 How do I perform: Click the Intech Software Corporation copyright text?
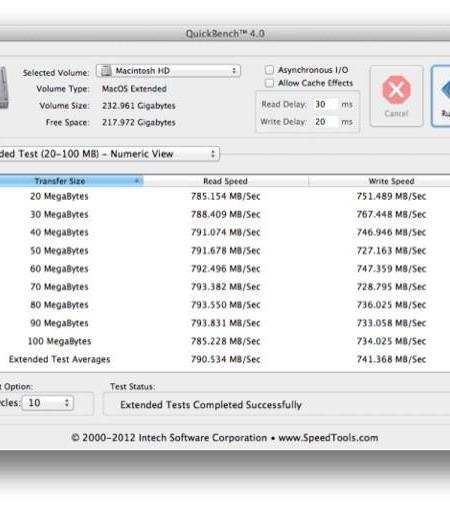225,438
